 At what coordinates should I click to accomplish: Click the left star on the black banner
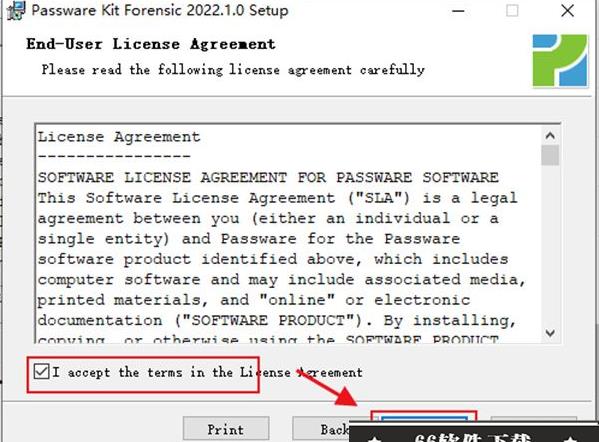(374, 438)
